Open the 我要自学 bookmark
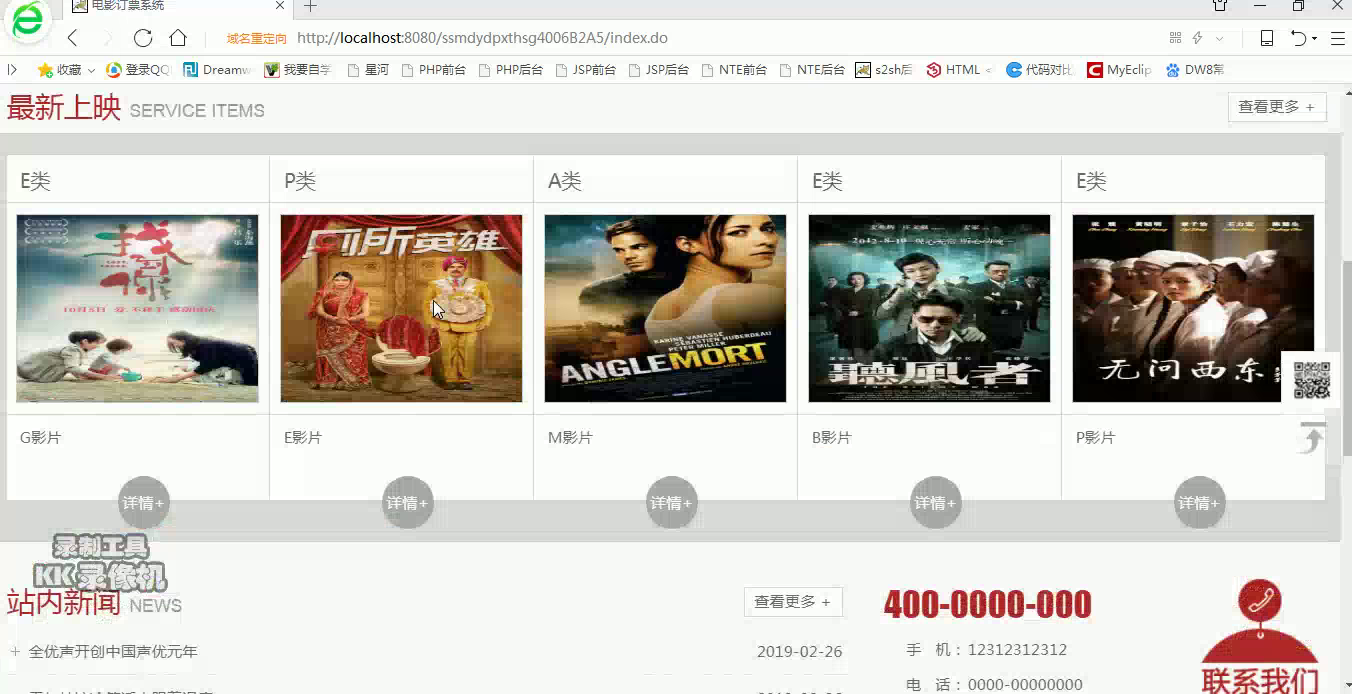1352x694 pixels. pos(298,70)
